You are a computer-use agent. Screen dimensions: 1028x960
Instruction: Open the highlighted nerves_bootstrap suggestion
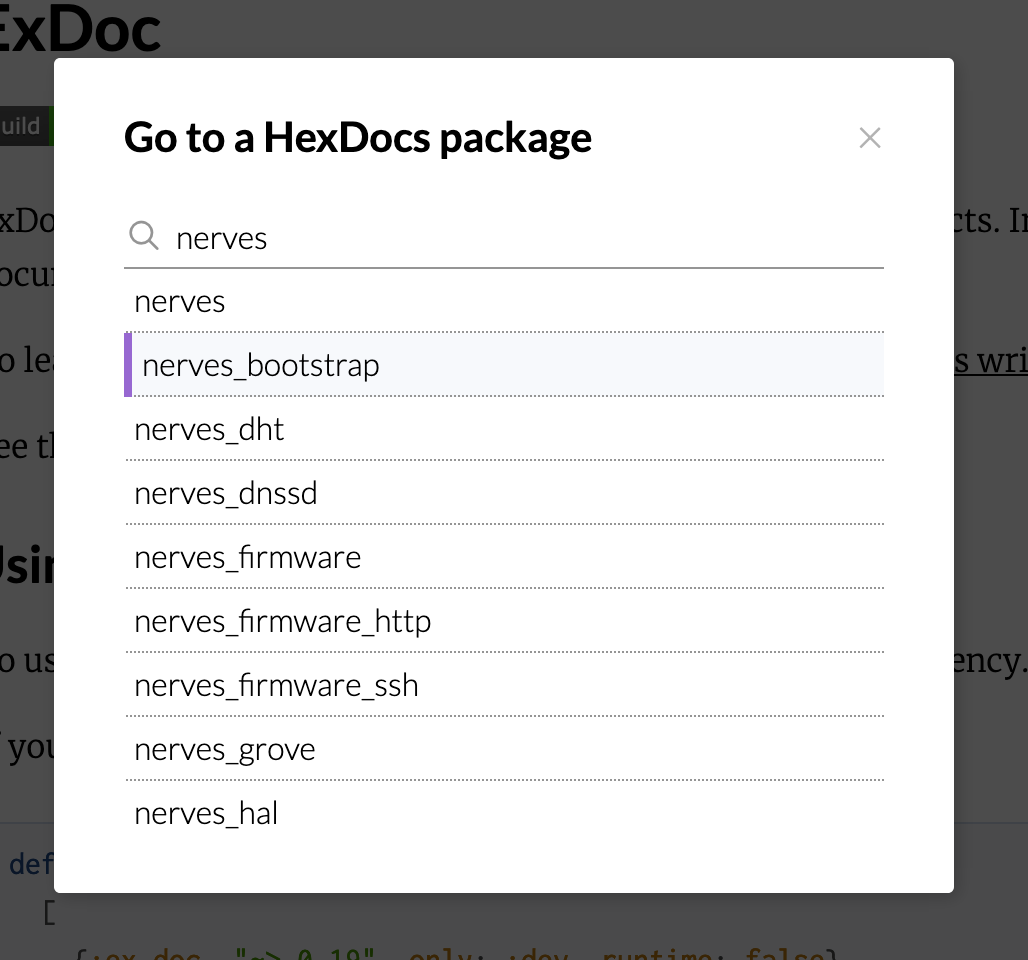(260, 365)
